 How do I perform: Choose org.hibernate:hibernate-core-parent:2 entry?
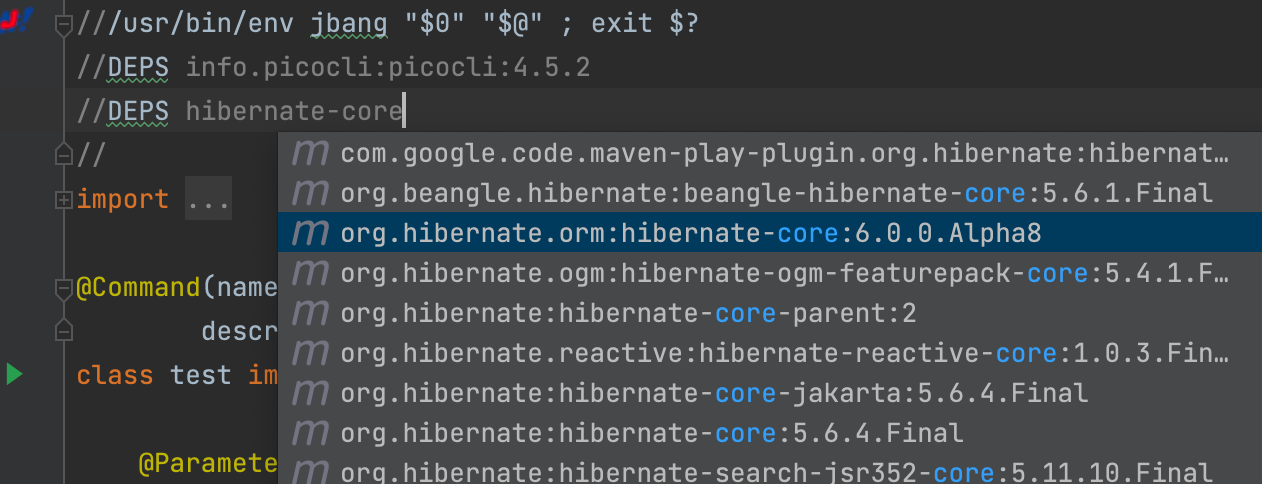pos(769,313)
